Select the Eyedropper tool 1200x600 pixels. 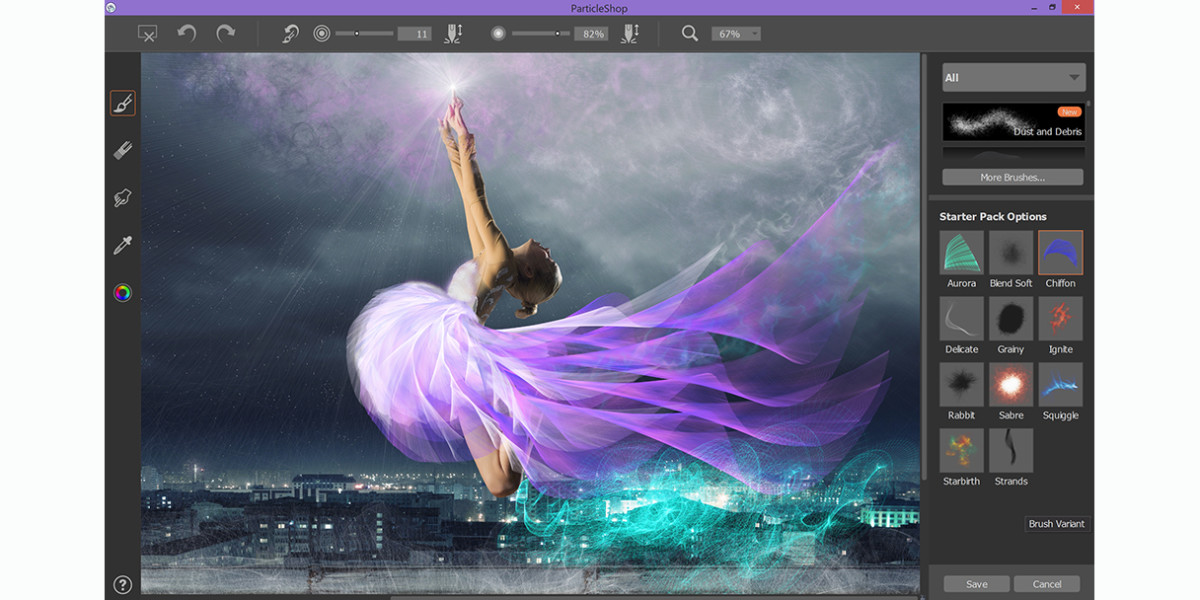click(123, 246)
